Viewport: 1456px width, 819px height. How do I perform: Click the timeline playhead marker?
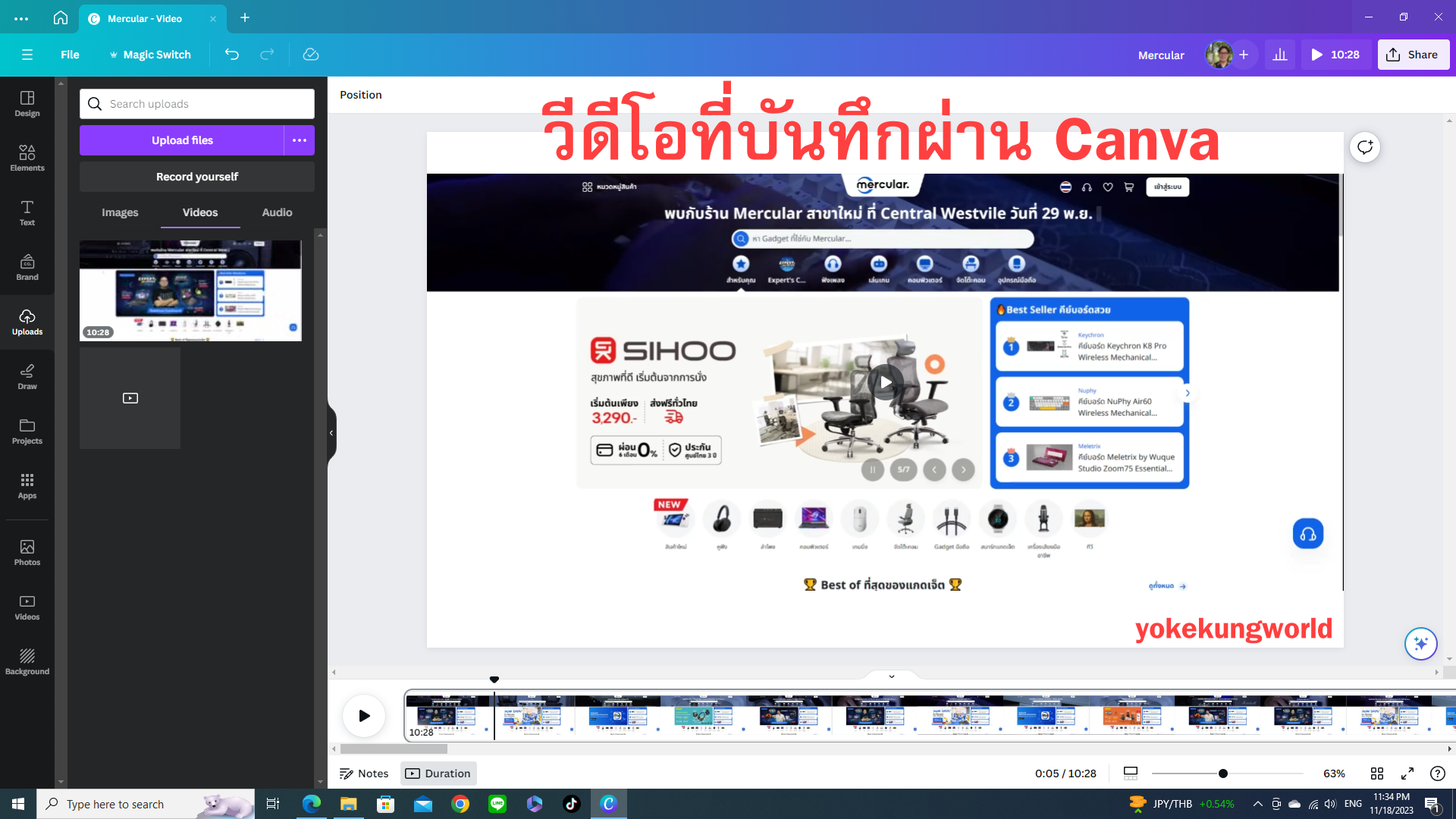(494, 679)
